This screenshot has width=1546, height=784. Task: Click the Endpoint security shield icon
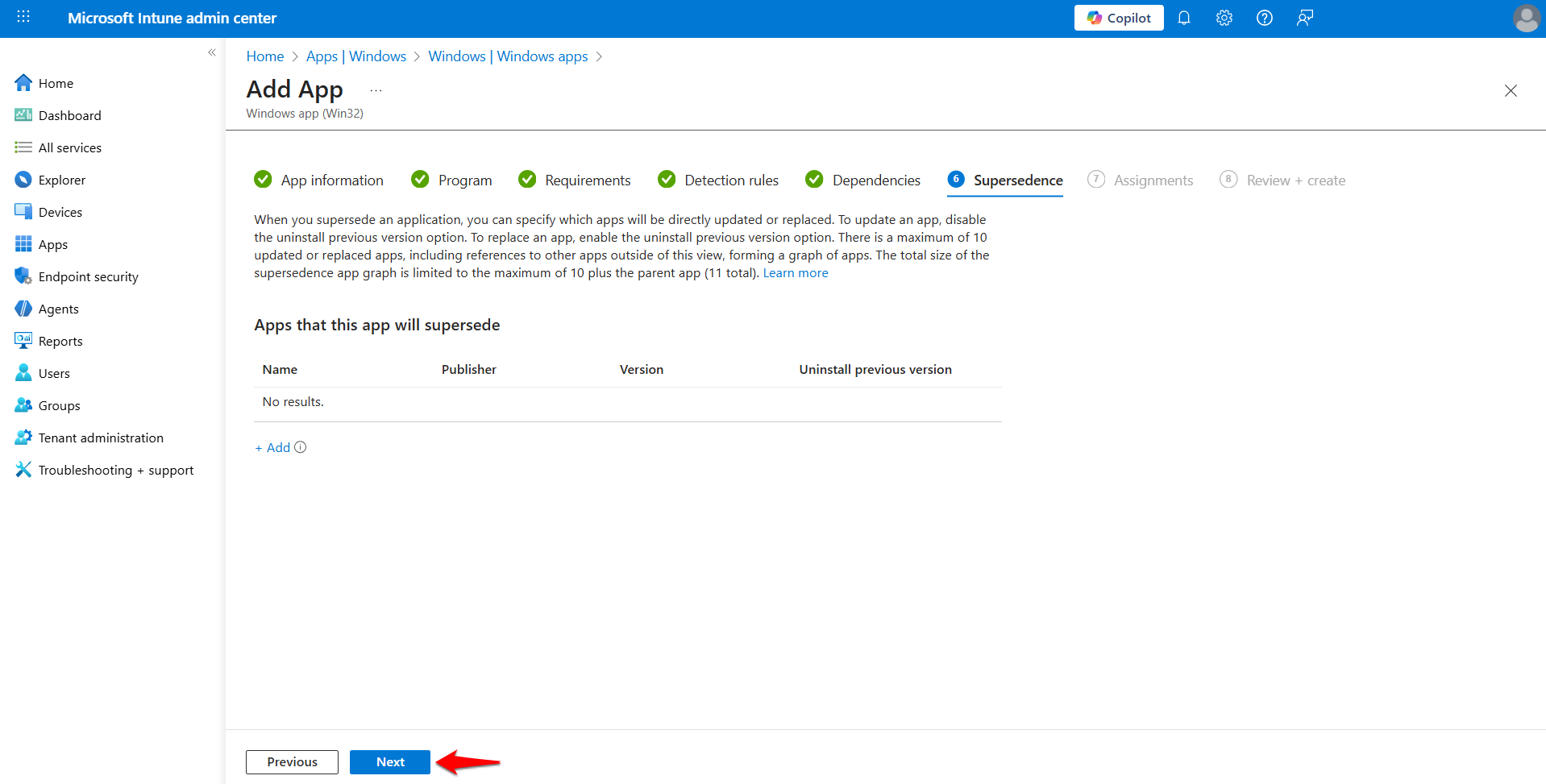tap(23, 276)
